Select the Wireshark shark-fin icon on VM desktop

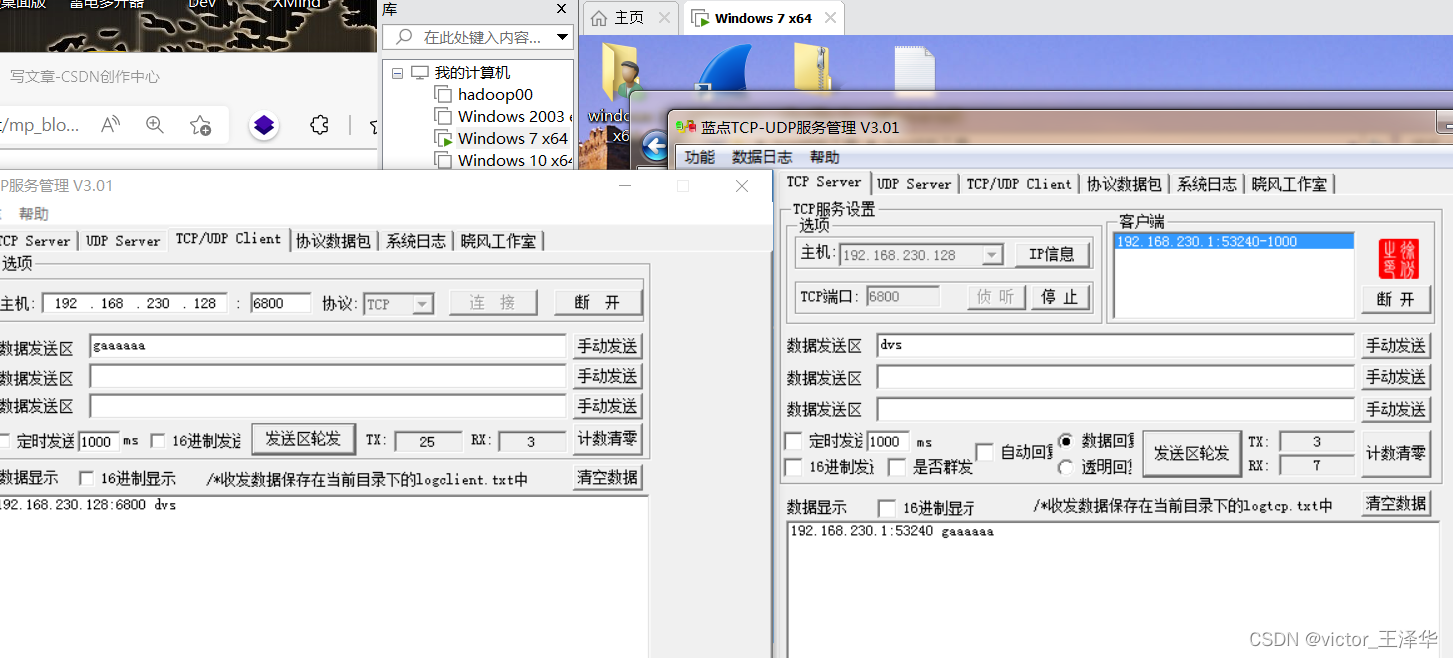coord(722,68)
